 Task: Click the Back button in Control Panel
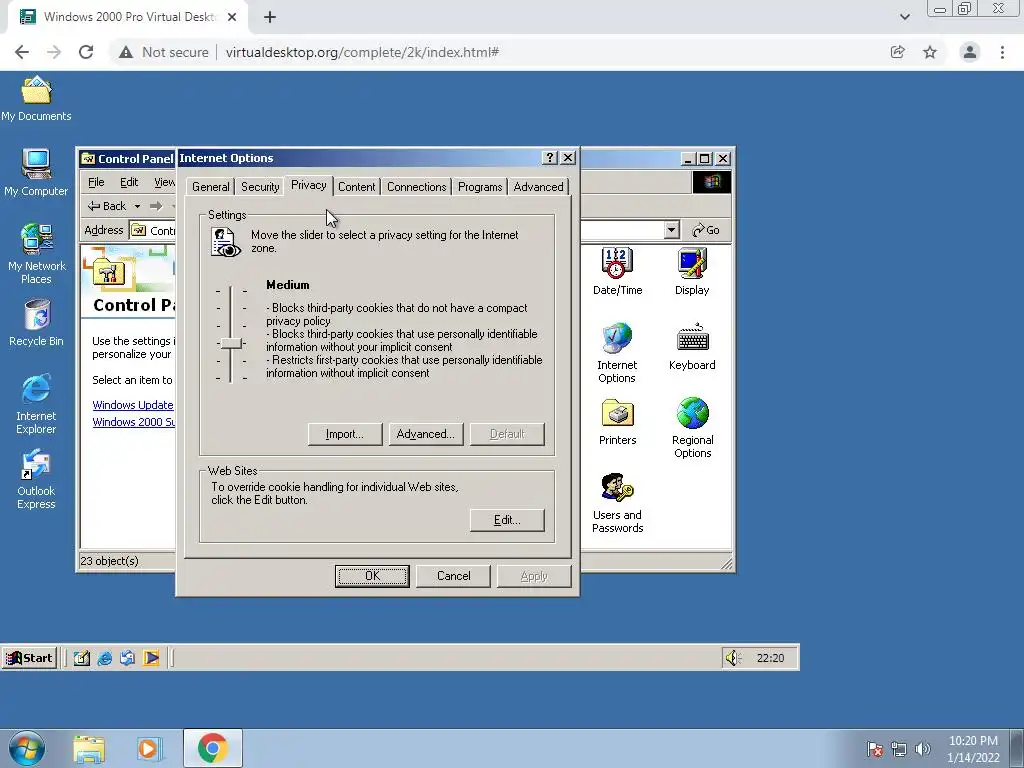[x=107, y=206]
